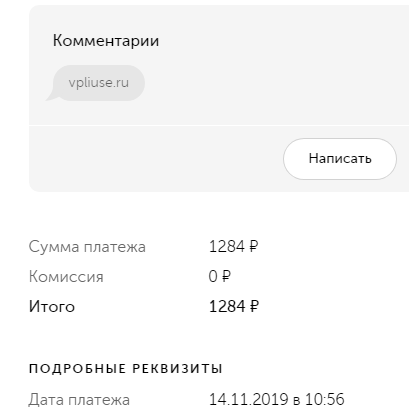Click the Сумма платежа label
The height and width of the screenshot is (413, 409).
click(87, 247)
